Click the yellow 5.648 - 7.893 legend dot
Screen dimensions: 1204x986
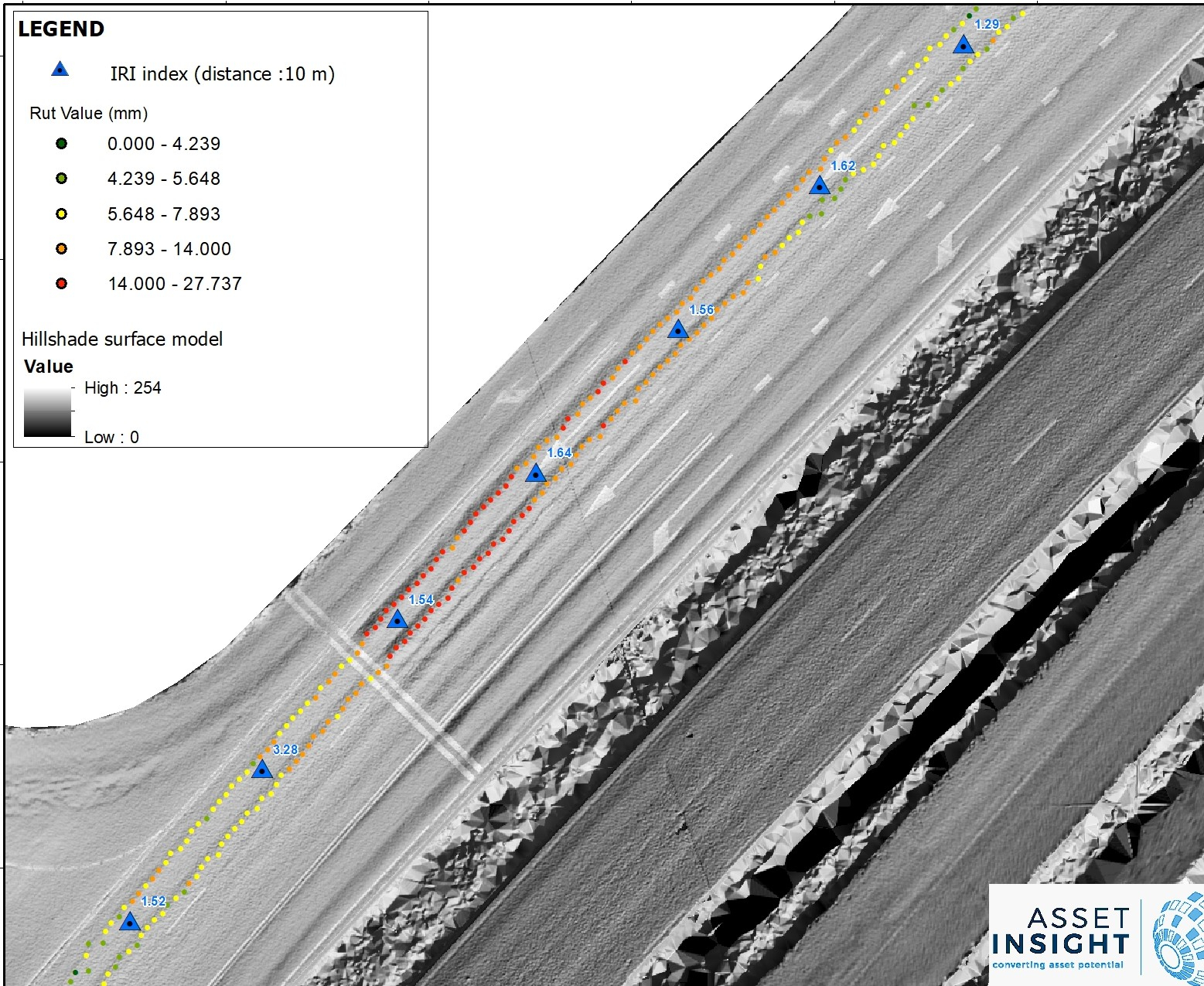click(62, 214)
